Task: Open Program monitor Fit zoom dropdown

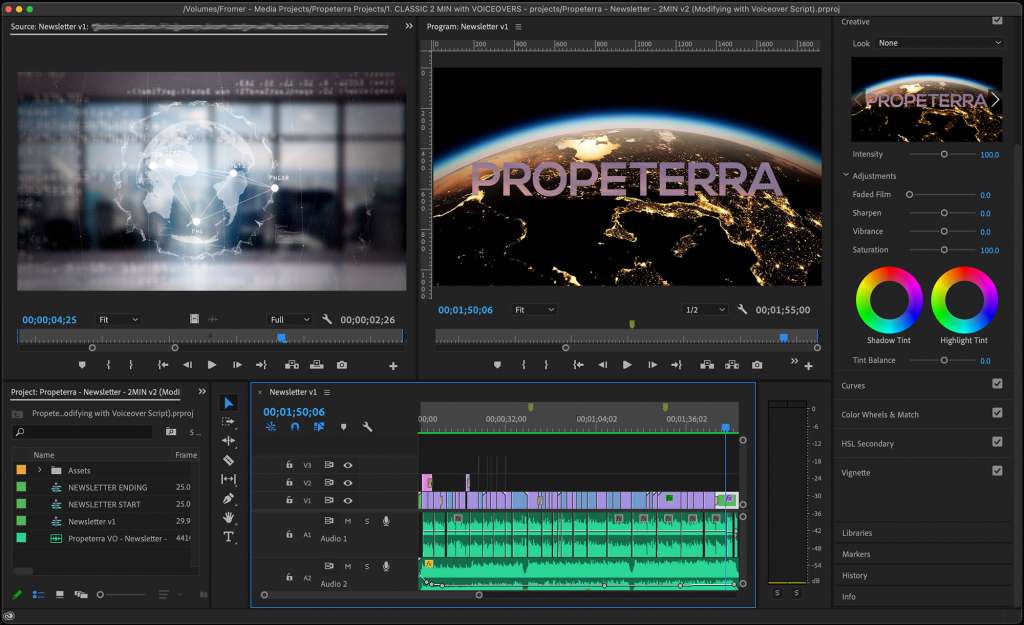Action: click(x=534, y=310)
